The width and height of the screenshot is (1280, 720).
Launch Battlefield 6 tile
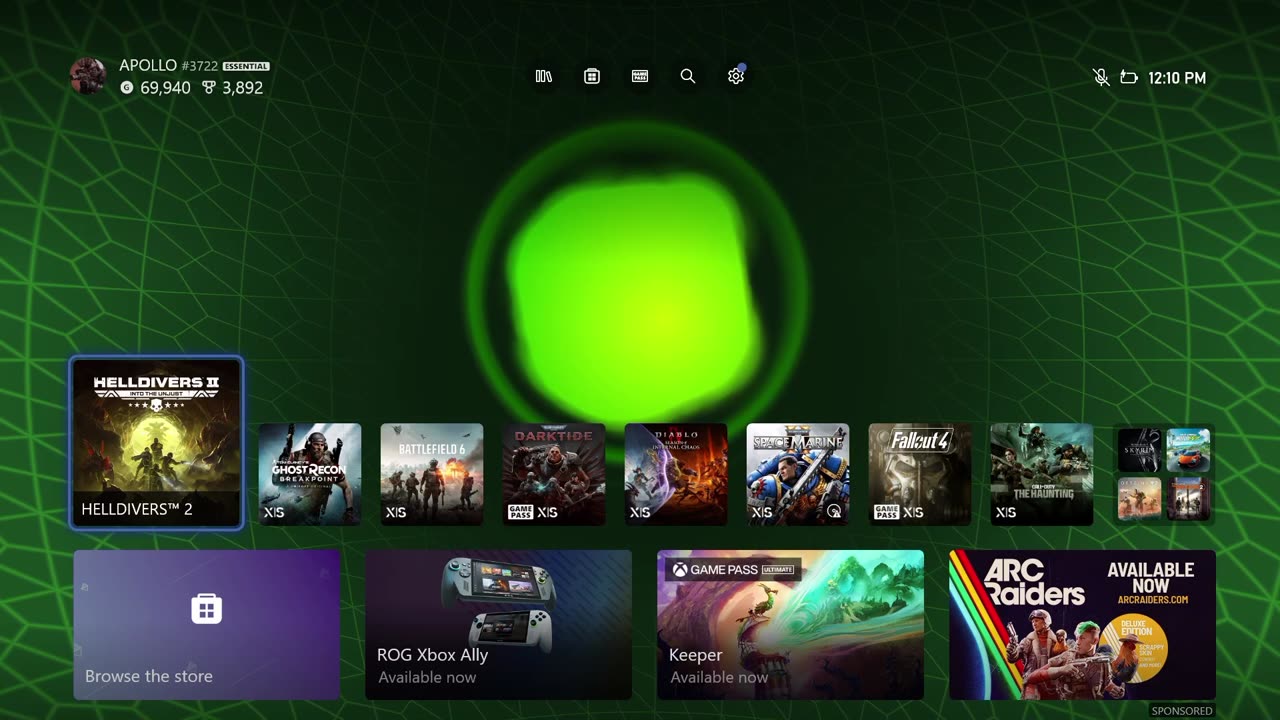432,474
